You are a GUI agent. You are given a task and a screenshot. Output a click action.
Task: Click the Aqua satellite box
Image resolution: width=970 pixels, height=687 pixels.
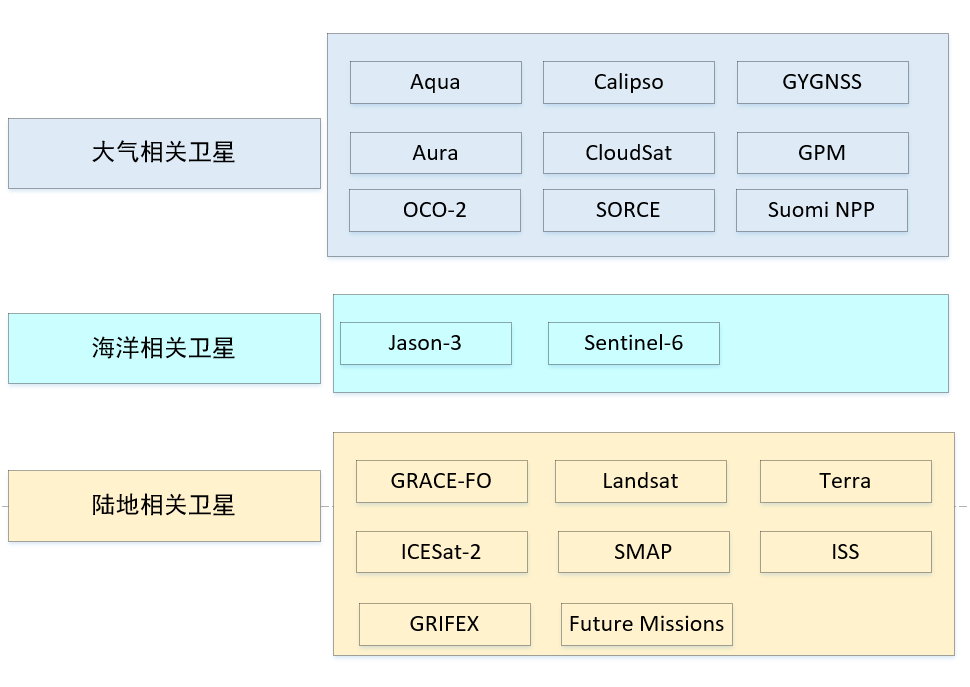click(x=436, y=82)
